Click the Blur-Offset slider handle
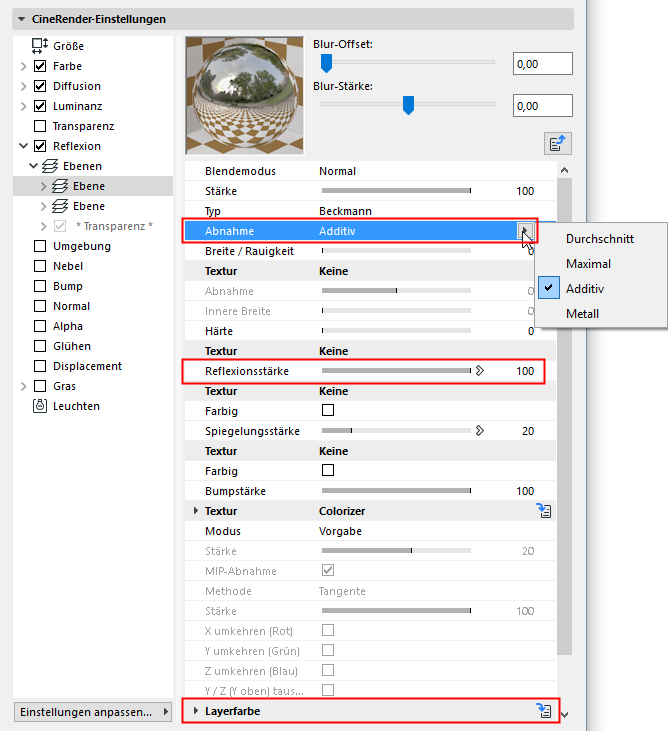668x731 pixels. 327,63
